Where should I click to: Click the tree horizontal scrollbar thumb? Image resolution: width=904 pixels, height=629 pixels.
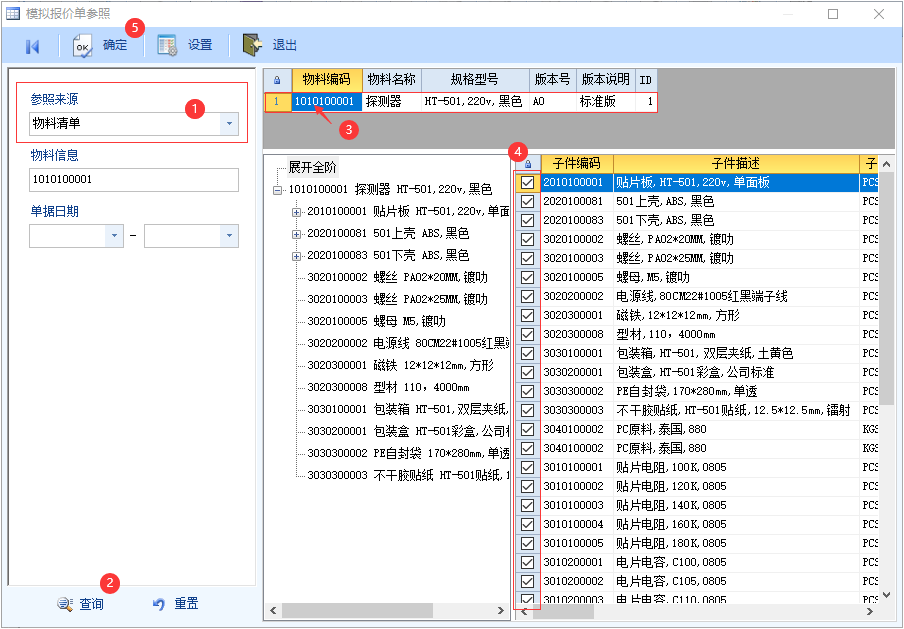[357, 610]
